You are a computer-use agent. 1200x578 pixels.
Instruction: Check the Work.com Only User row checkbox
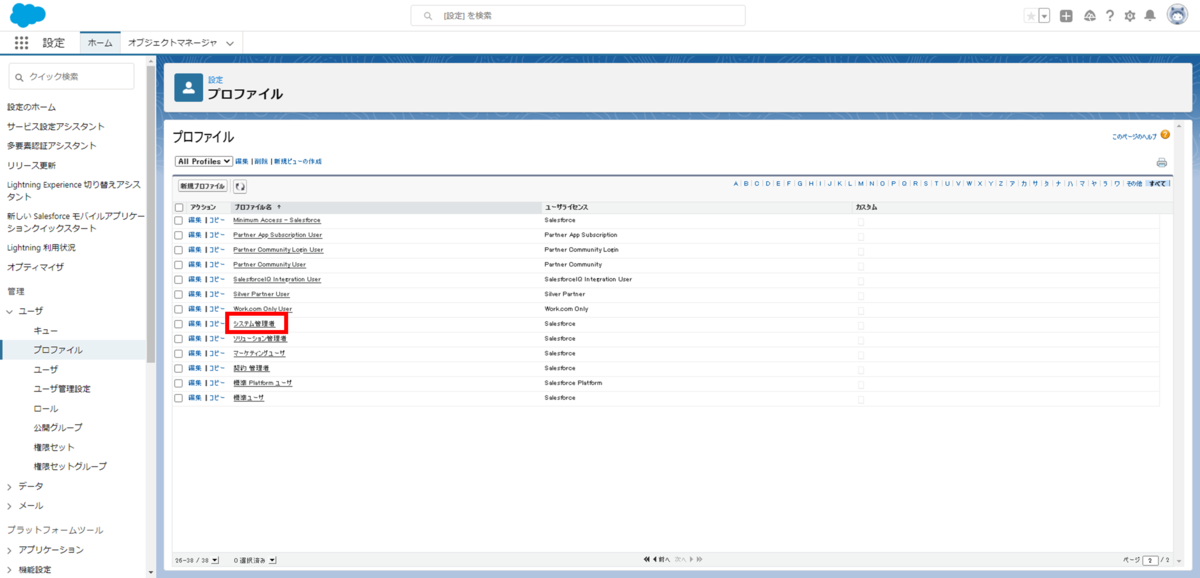click(x=178, y=309)
